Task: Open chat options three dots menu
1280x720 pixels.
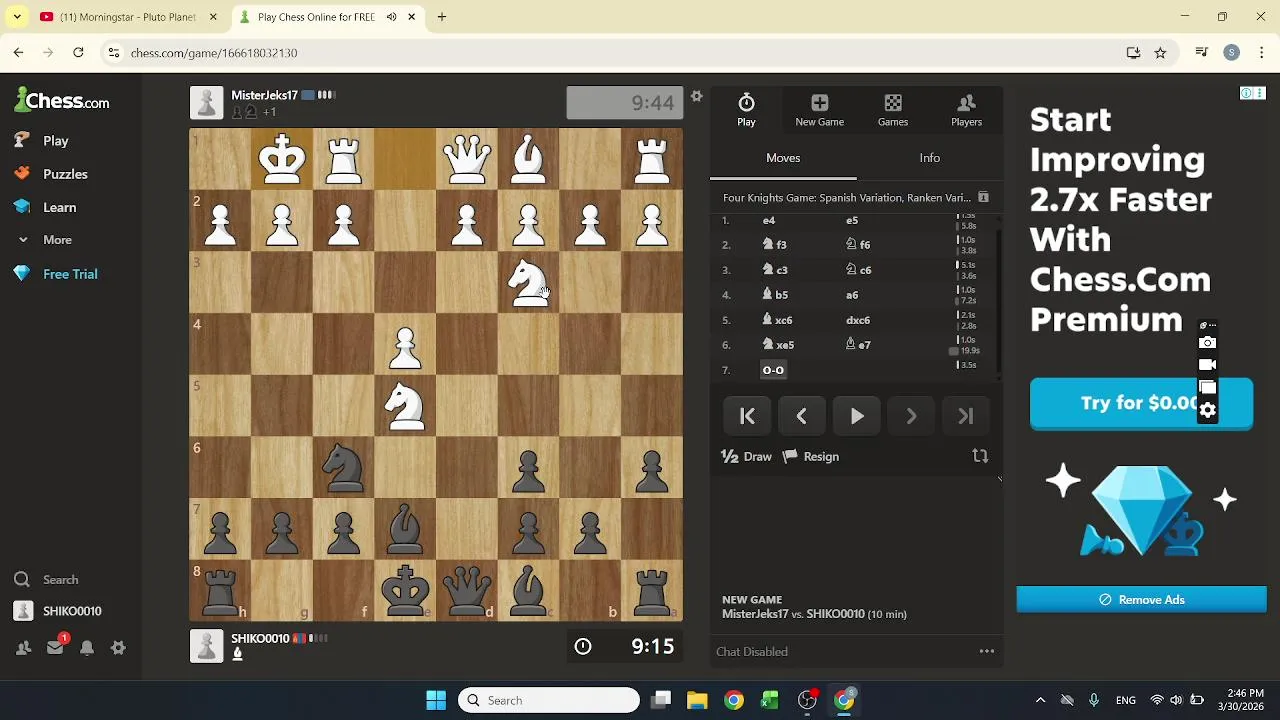Action: (987, 652)
